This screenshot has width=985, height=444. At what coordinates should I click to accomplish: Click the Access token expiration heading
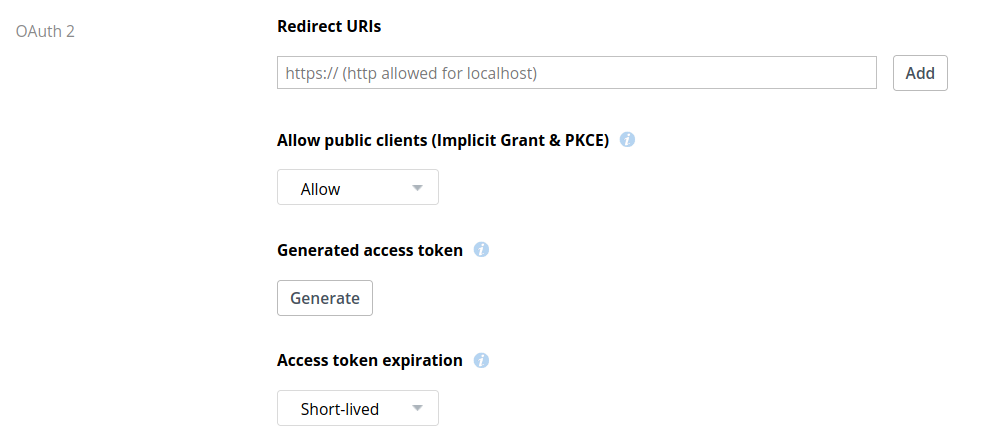pos(369,360)
